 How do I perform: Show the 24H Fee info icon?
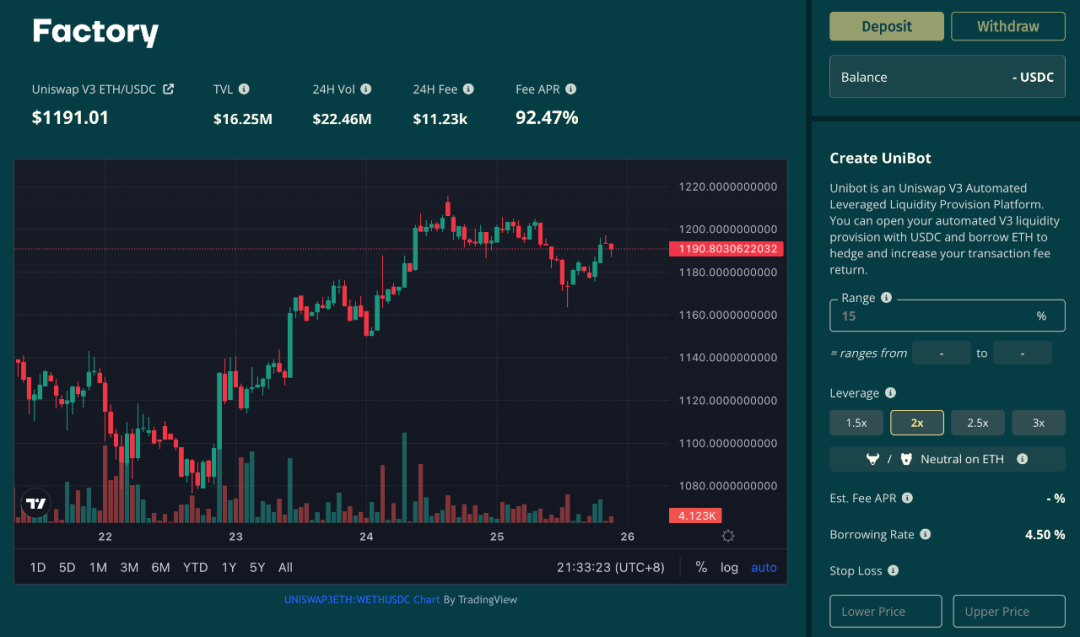coord(468,89)
